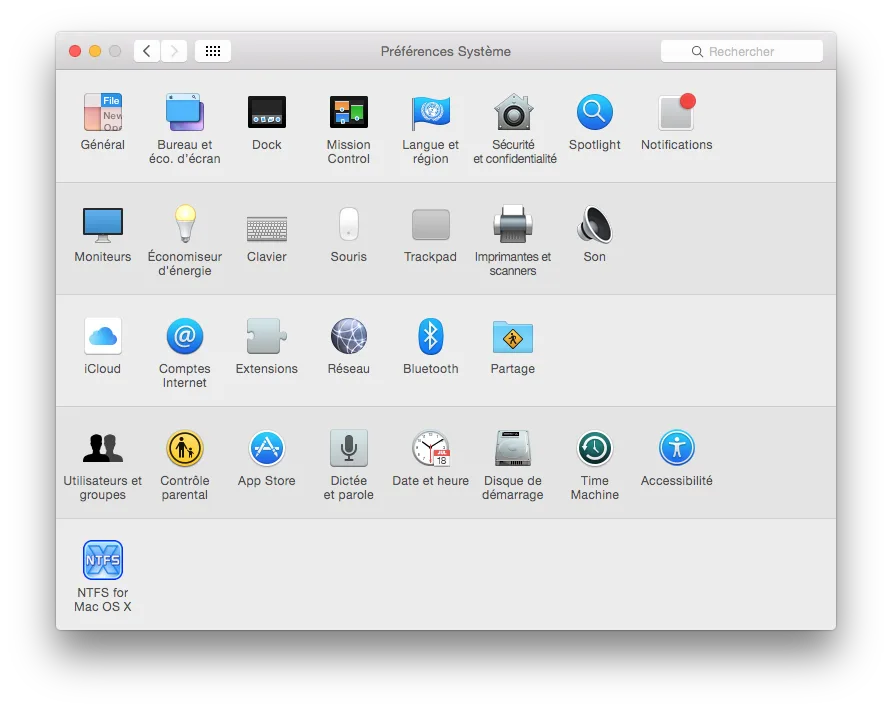Open Comptes Internet preferences
The image size is (892, 710).
pyautogui.click(x=185, y=336)
